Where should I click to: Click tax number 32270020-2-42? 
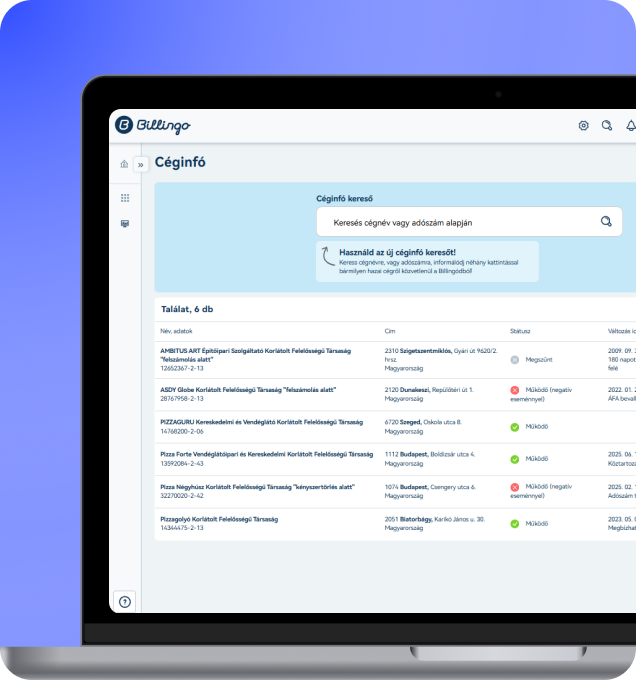[x=182, y=496]
